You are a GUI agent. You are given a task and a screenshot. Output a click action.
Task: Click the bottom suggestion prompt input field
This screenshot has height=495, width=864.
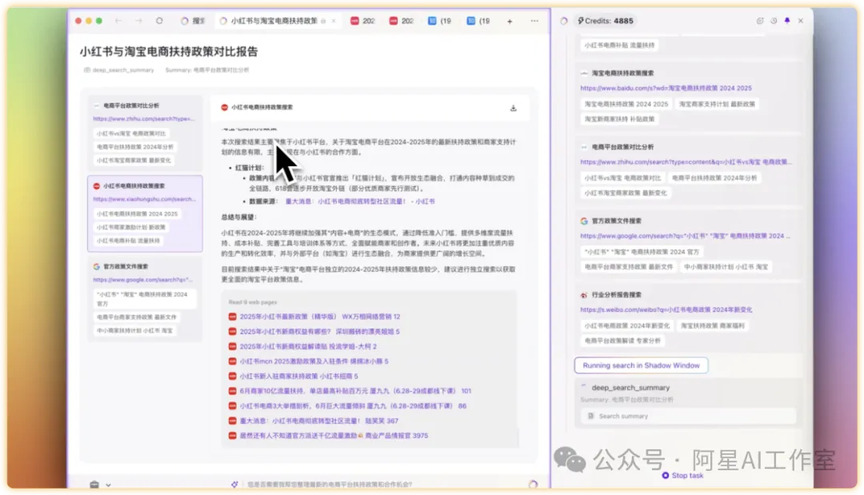330,484
